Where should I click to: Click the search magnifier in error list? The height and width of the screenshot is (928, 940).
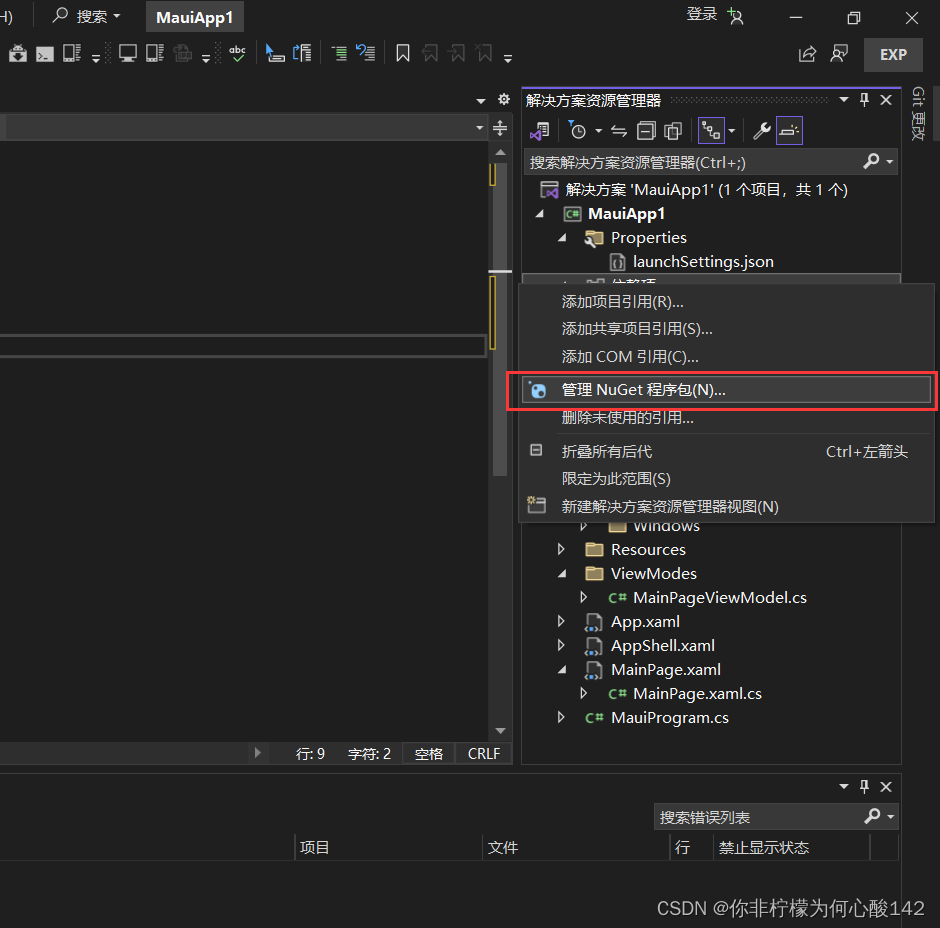point(873,816)
